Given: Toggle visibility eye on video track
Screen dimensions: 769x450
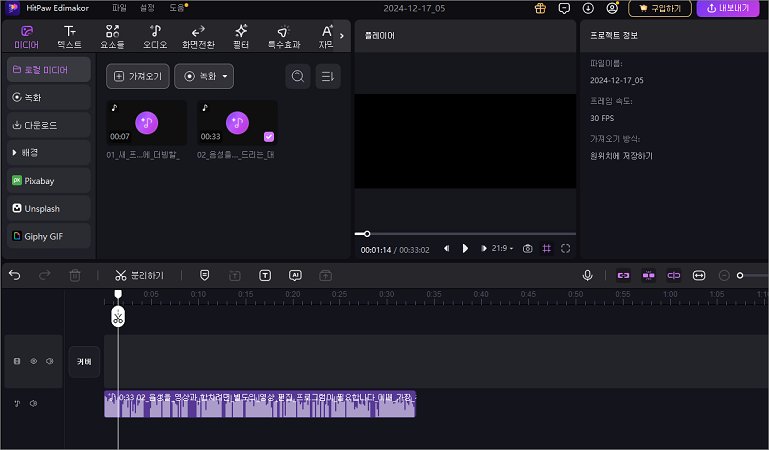Looking at the screenshot, I should click(32, 361).
